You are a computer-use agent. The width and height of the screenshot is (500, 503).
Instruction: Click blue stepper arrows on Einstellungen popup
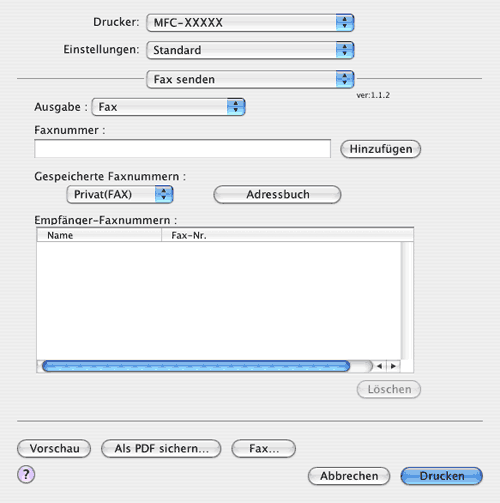click(345, 50)
